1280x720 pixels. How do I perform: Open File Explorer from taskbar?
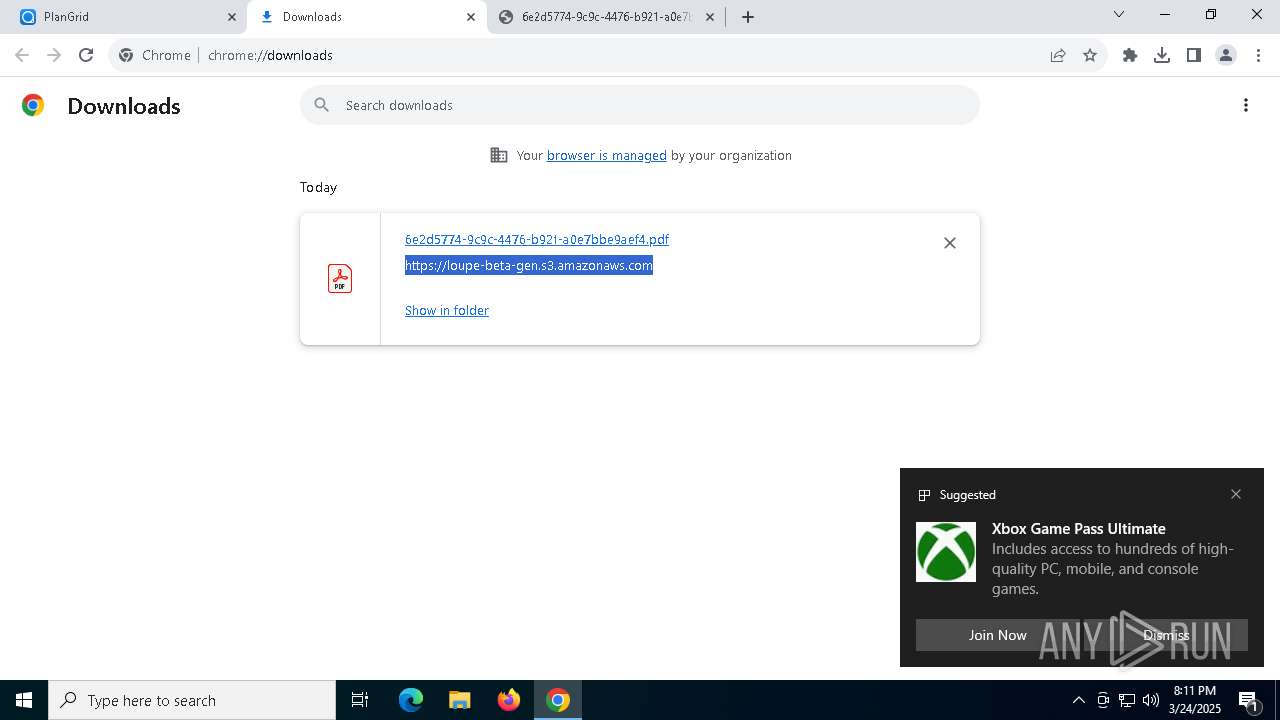459,700
